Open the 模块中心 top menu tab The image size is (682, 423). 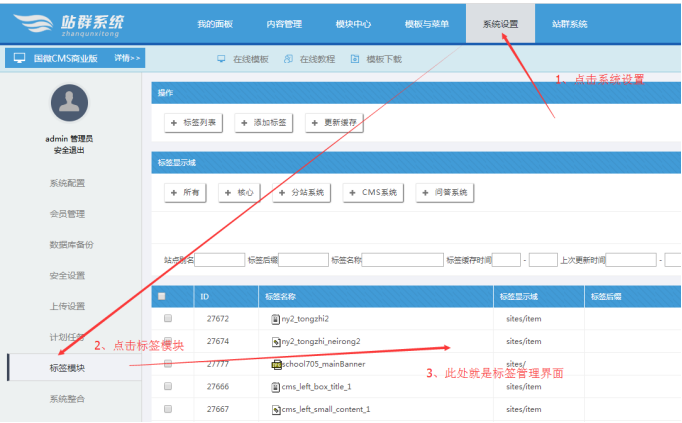(x=356, y=23)
